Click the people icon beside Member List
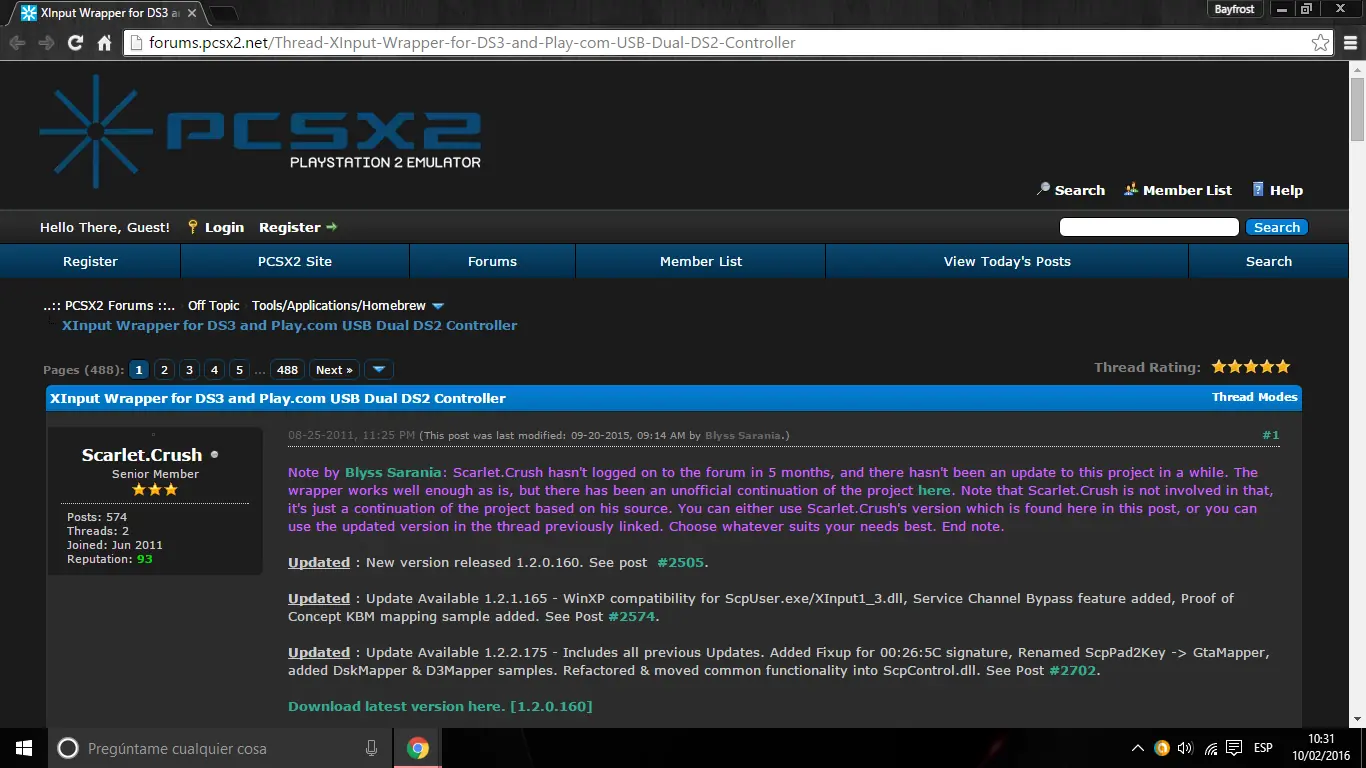 pos(1131,189)
